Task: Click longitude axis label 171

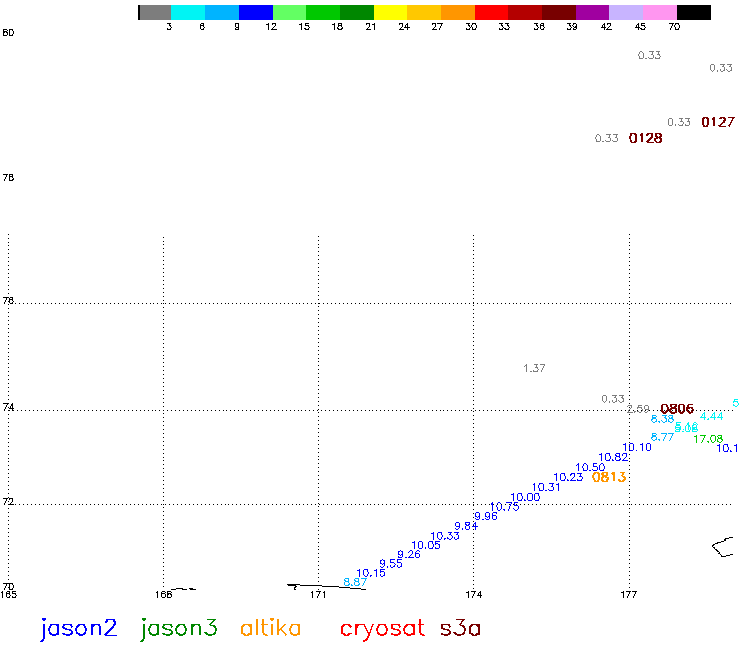Action: point(318,595)
